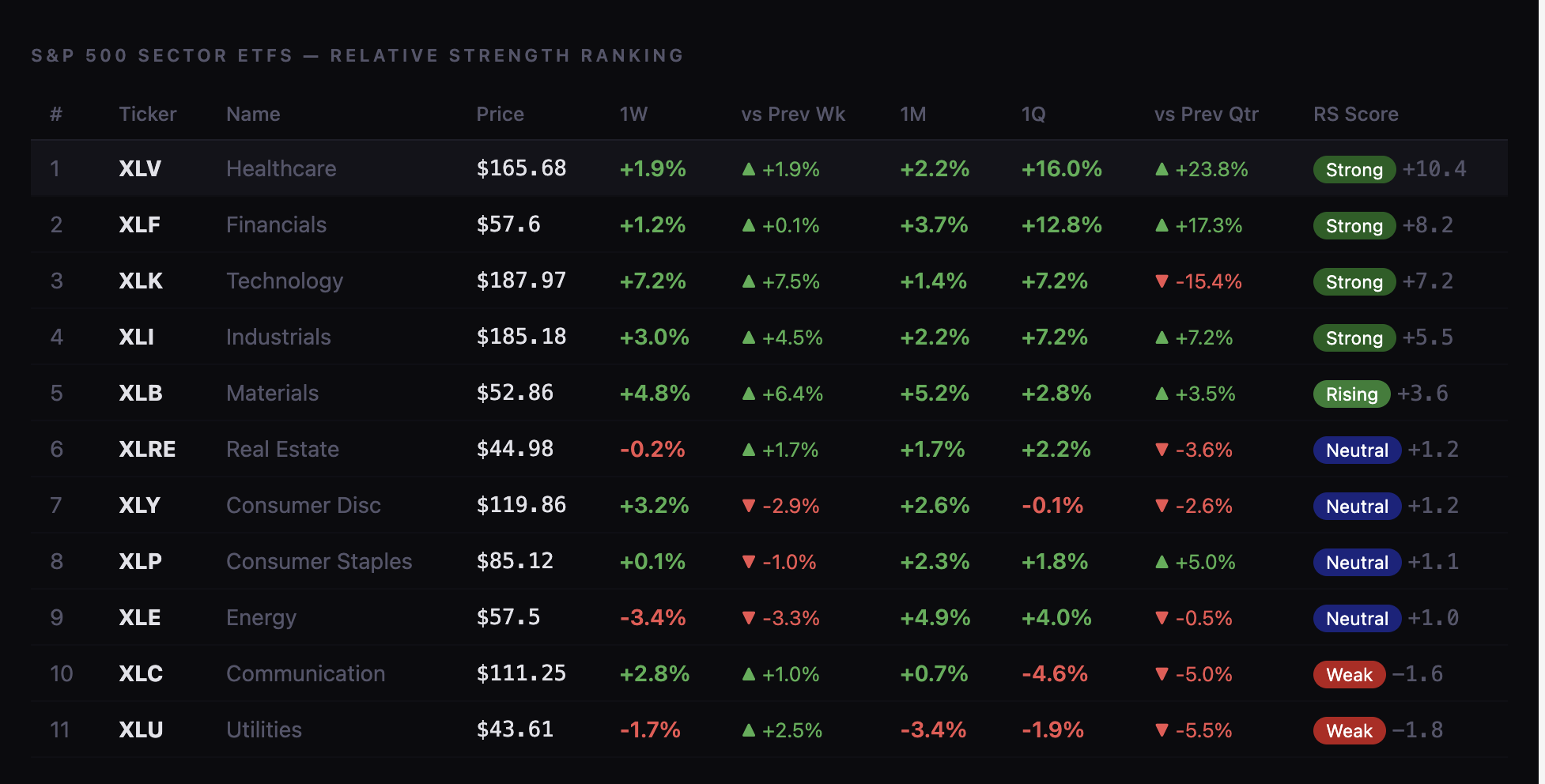Open the Industrials sector name
Image resolution: width=1545 pixels, height=784 pixels.
278,337
